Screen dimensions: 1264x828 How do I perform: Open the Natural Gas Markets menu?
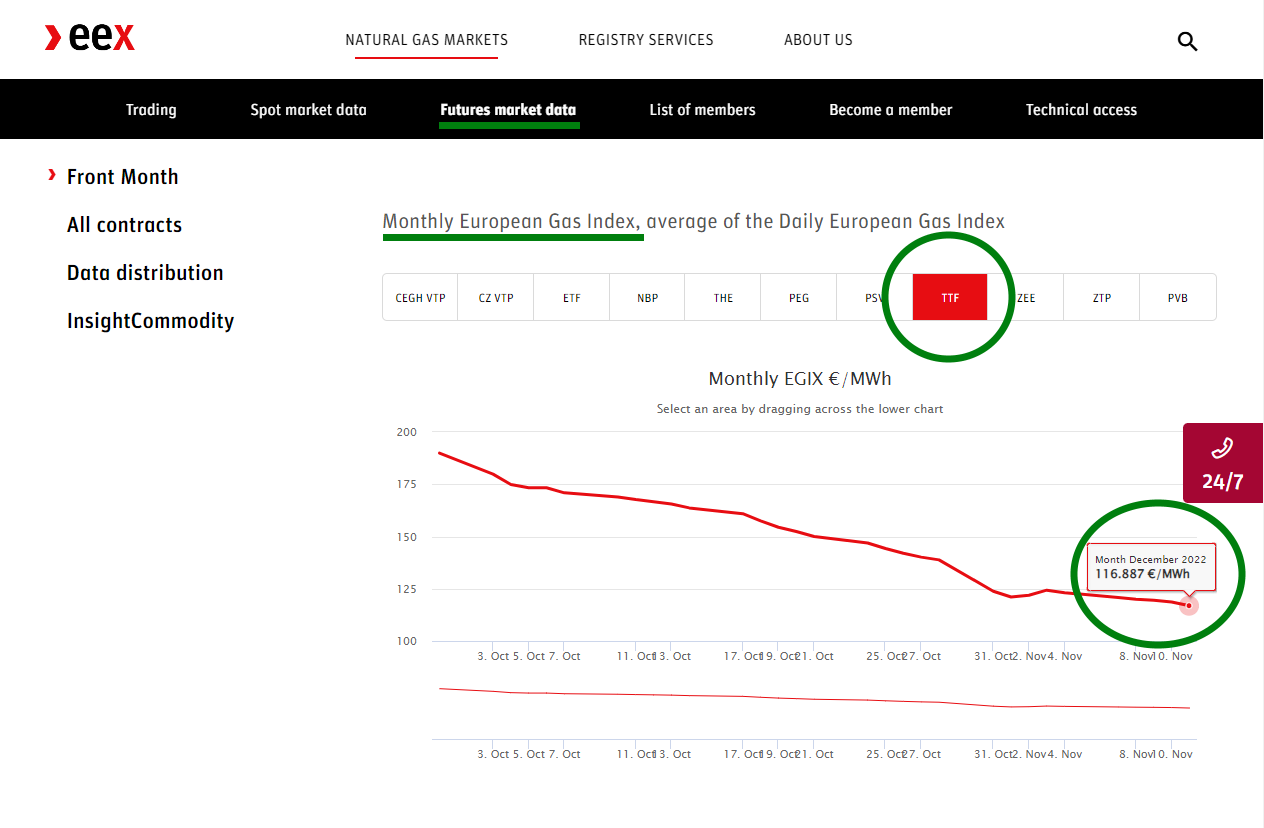427,40
